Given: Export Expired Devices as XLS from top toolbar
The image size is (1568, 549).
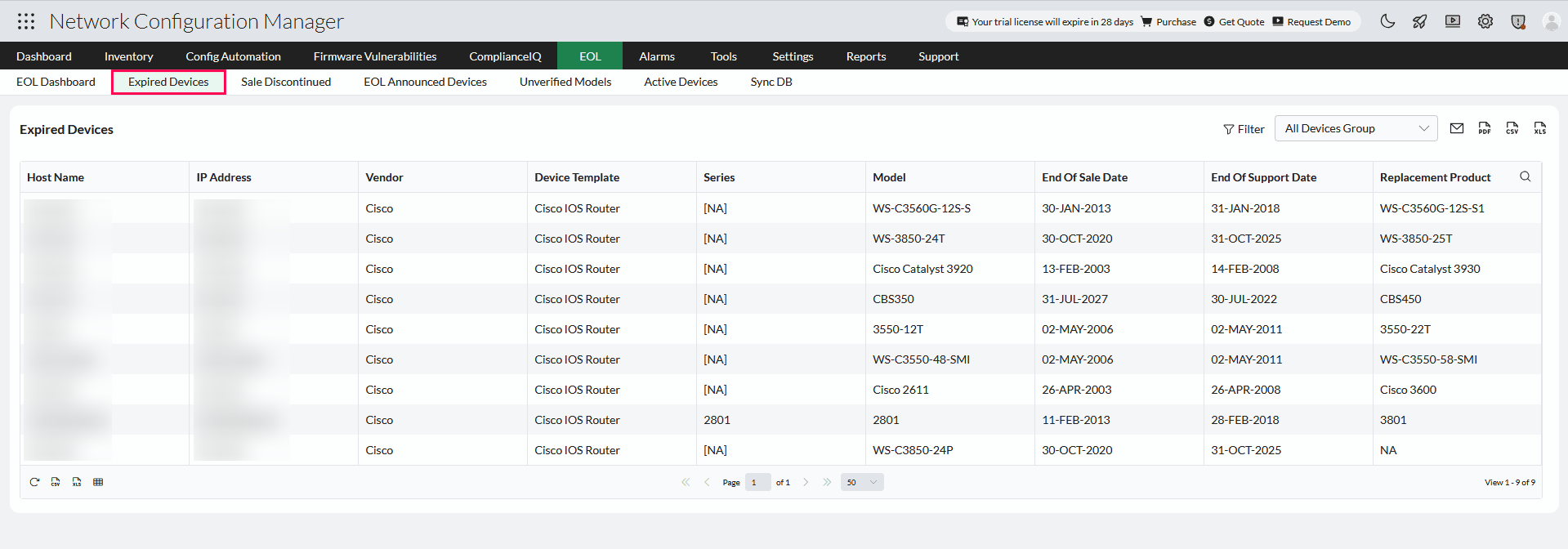Looking at the screenshot, I should 1540,128.
